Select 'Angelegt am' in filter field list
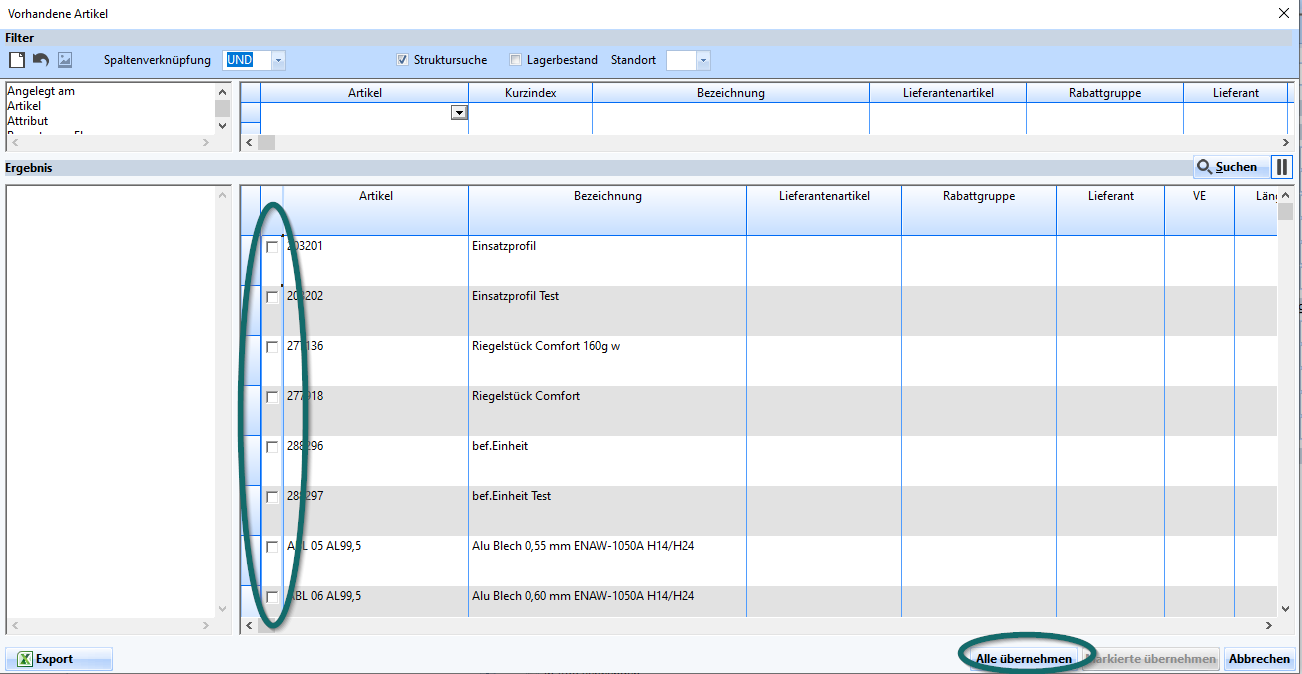 click(x=41, y=91)
